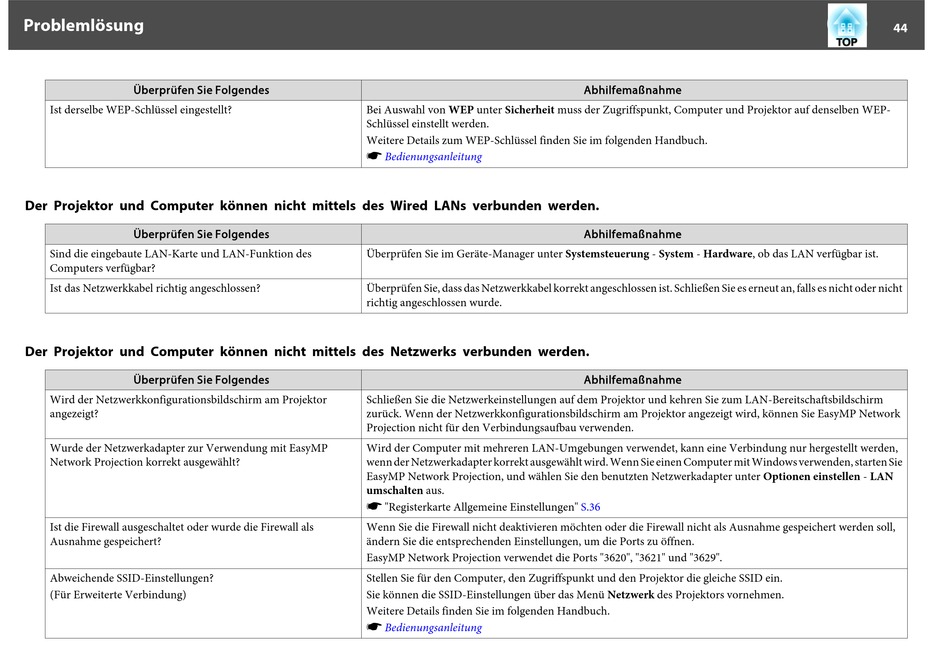
Task: Select "Sind die eingebaute LAN-Karte" cell
Action: coord(203,261)
